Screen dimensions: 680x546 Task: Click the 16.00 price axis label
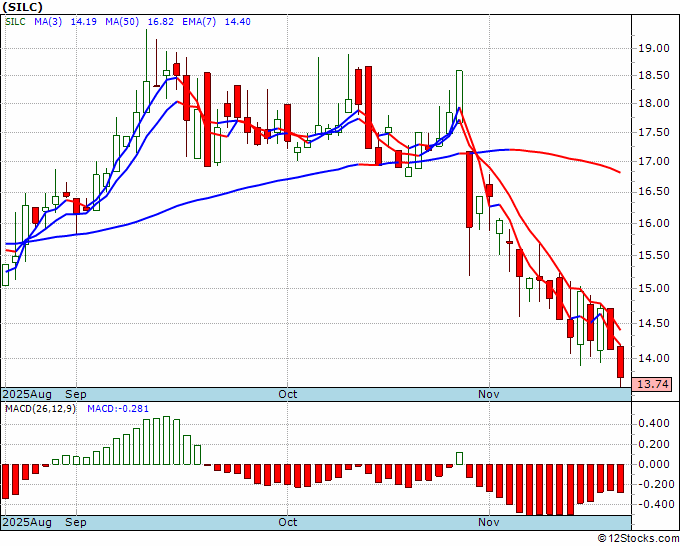(x=654, y=223)
